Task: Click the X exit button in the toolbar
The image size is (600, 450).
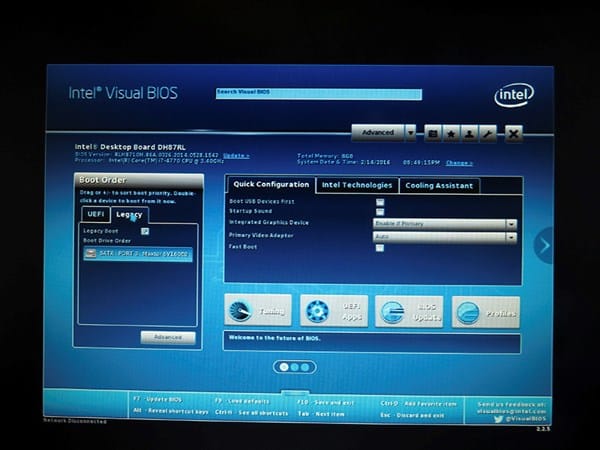Action: point(514,134)
